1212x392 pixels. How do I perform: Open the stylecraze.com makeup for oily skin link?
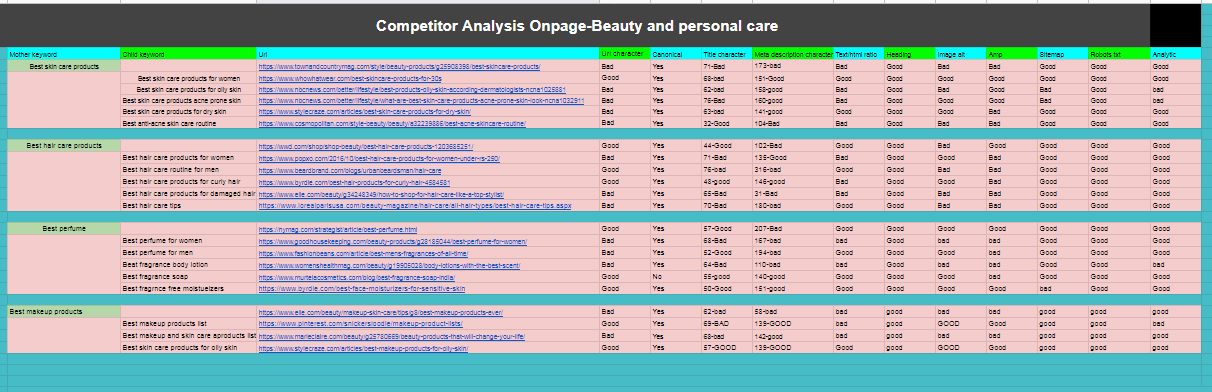click(364, 348)
